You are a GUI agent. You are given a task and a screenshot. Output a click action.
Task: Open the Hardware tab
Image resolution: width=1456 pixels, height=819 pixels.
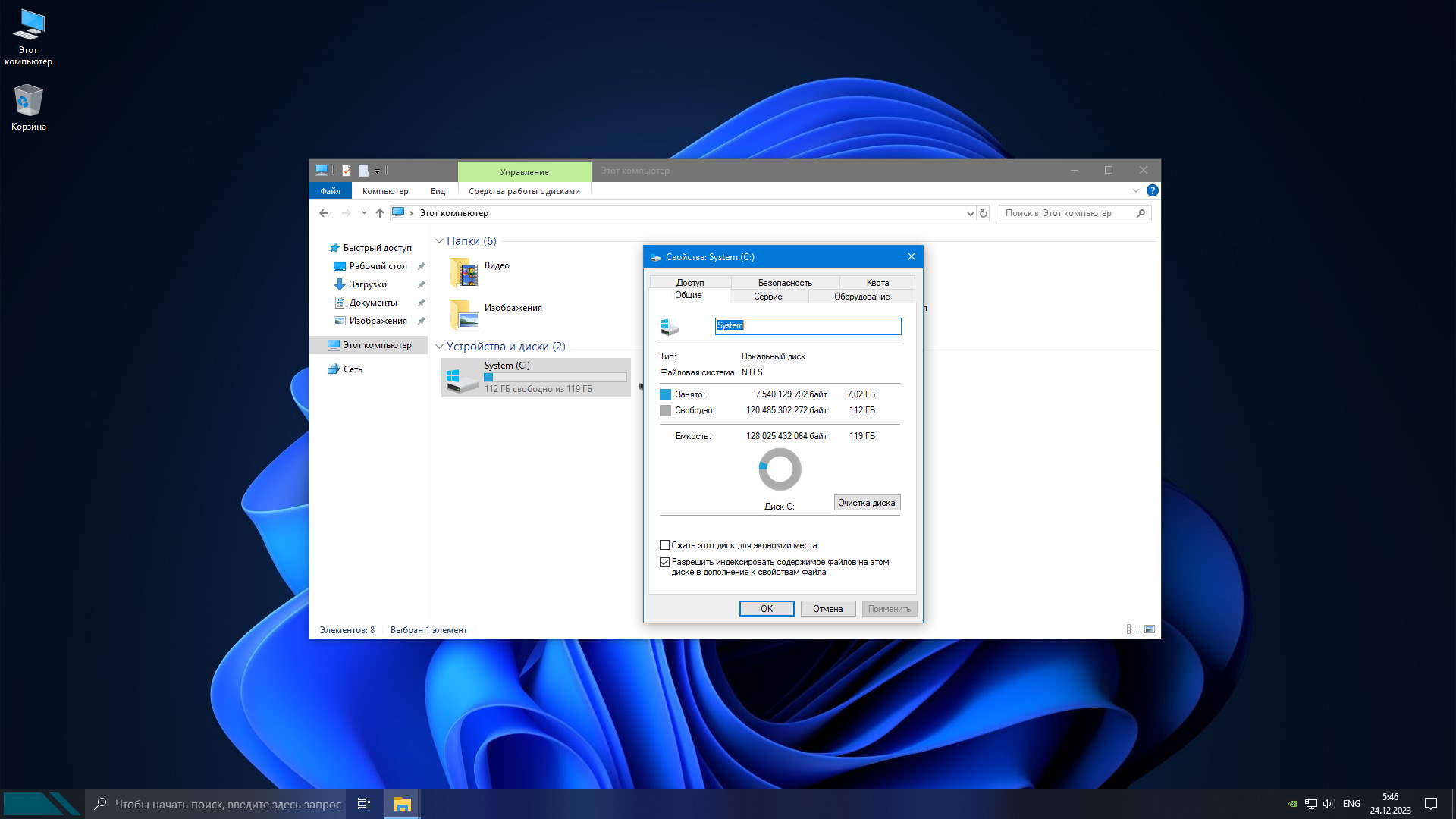click(x=861, y=297)
